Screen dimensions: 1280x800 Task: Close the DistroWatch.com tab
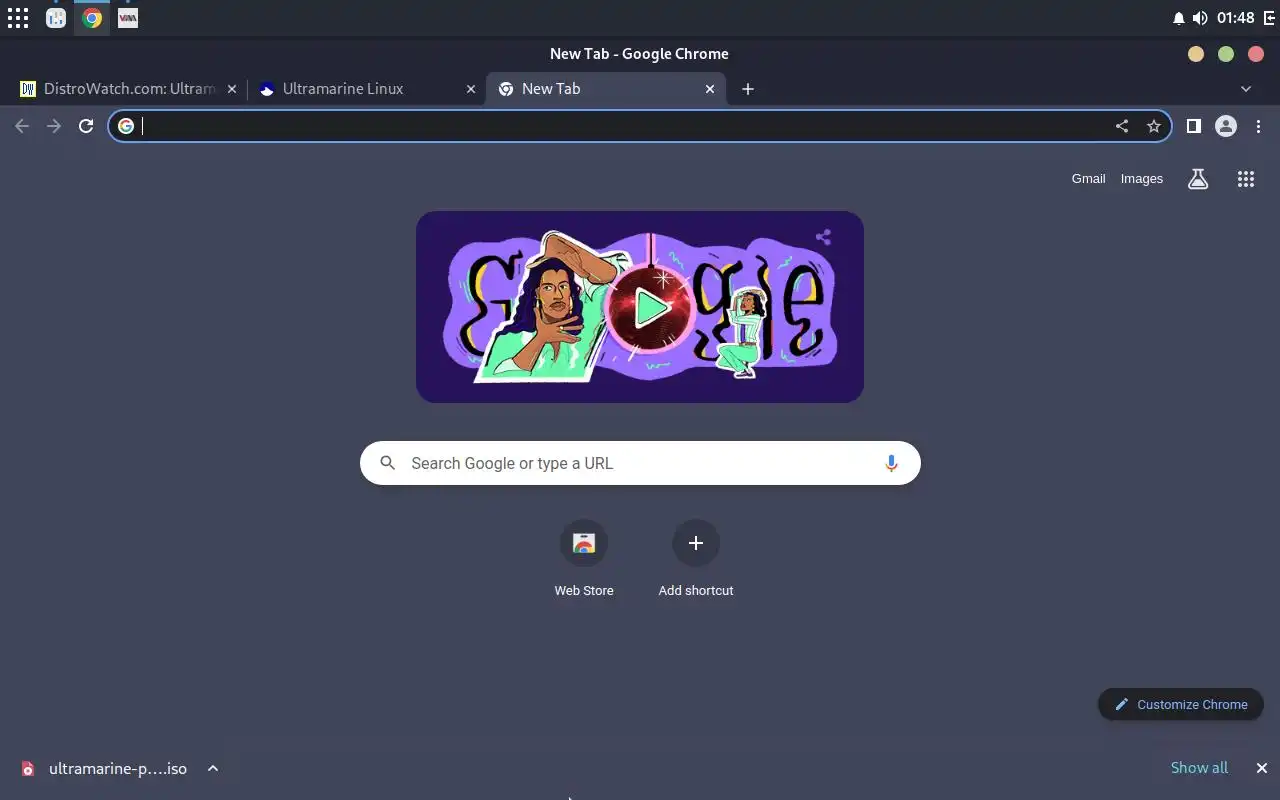click(x=232, y=89)
